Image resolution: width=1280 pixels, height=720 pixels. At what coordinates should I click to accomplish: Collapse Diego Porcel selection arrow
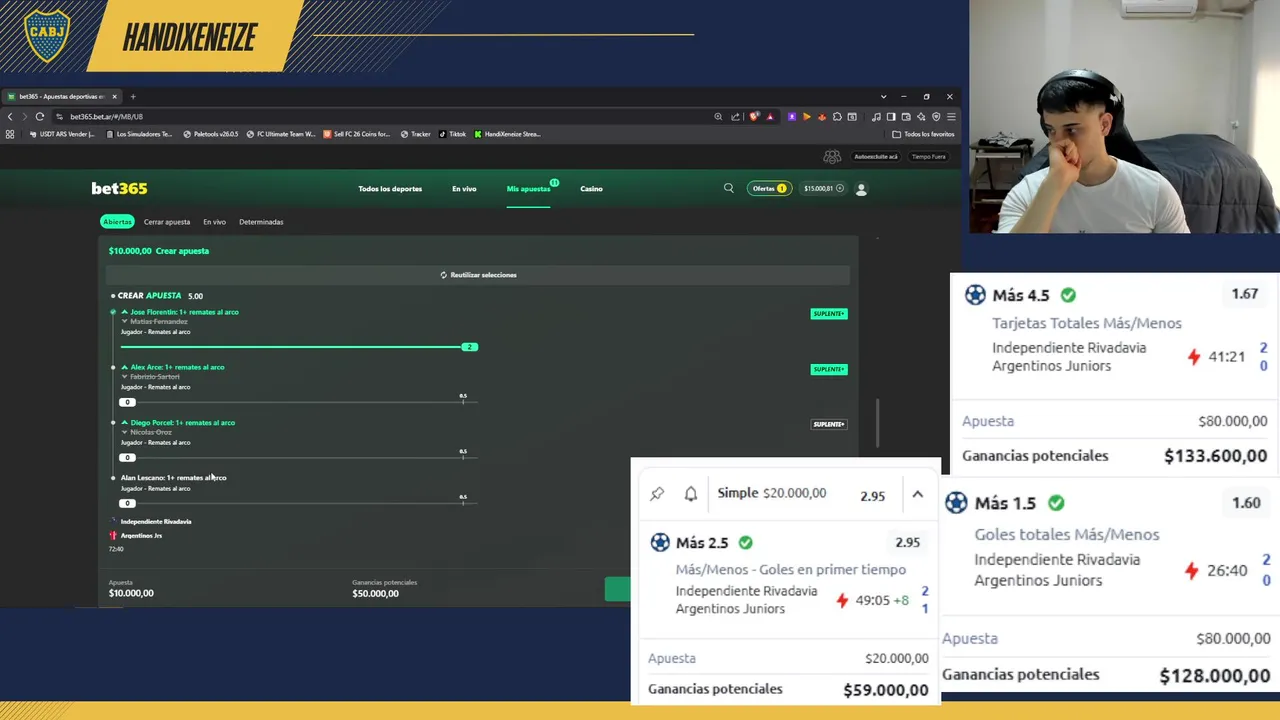tap(124, 422)
